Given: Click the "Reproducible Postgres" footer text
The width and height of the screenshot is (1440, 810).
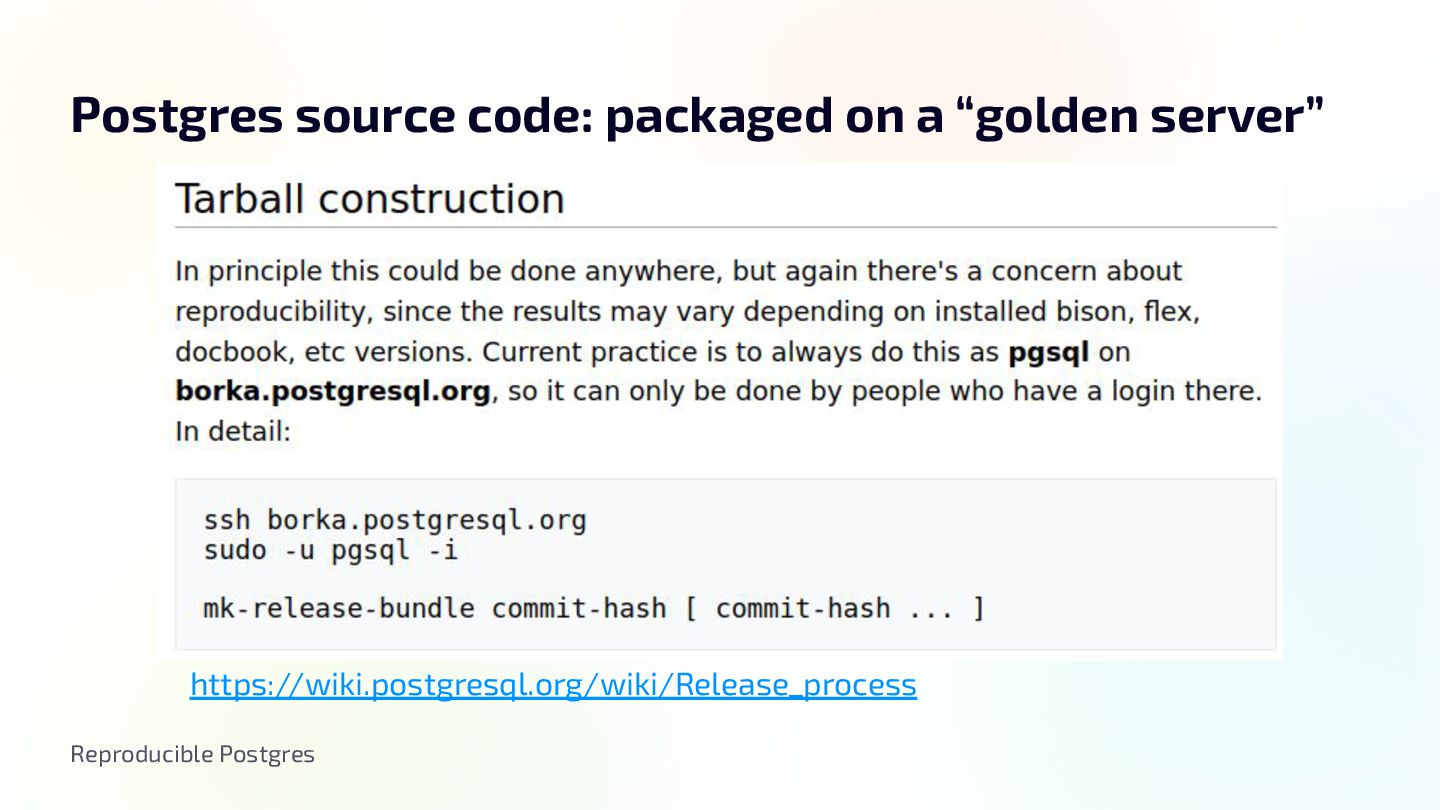Looking at the screenshot, I should [192, 754].
